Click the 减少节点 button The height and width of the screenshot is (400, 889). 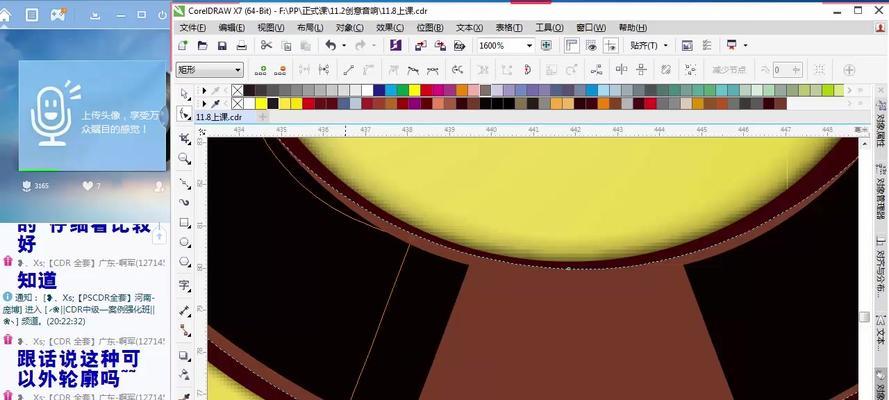click(729, 70)
